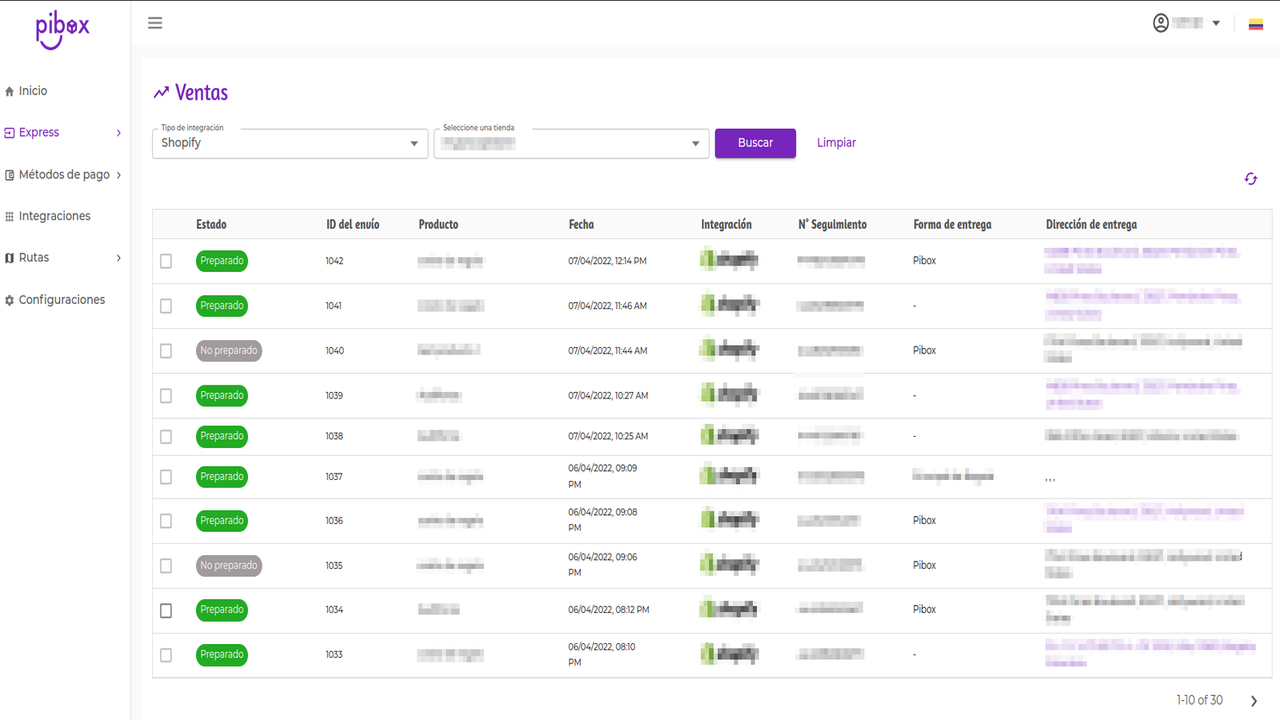The image size is (1280, 720).
Task: Click the Colombian flag in the header
Action: [x=1257, y=21]
